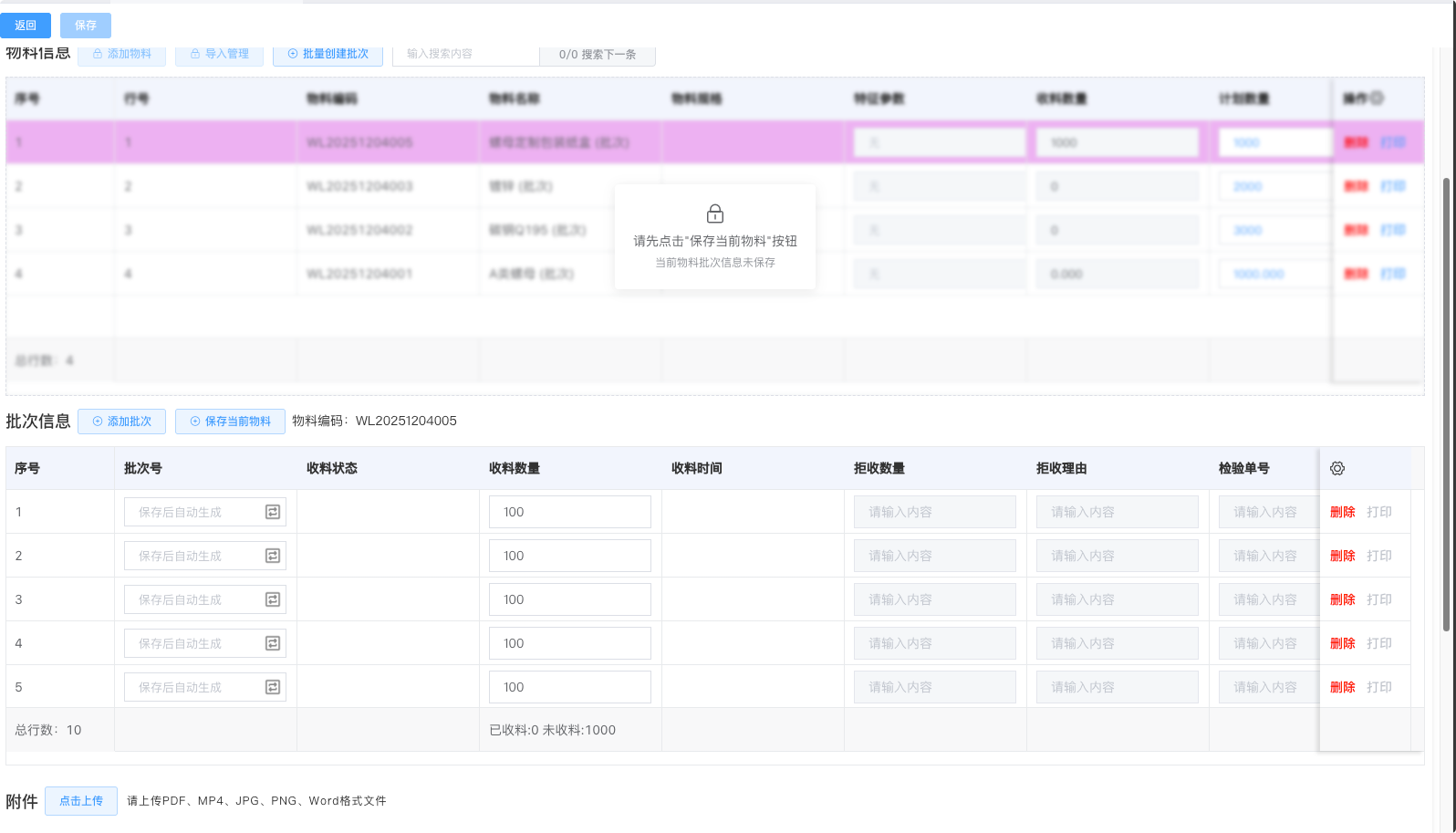Click the batch number generate icon in row 3

pyautogui.click(x=273, y=599)
